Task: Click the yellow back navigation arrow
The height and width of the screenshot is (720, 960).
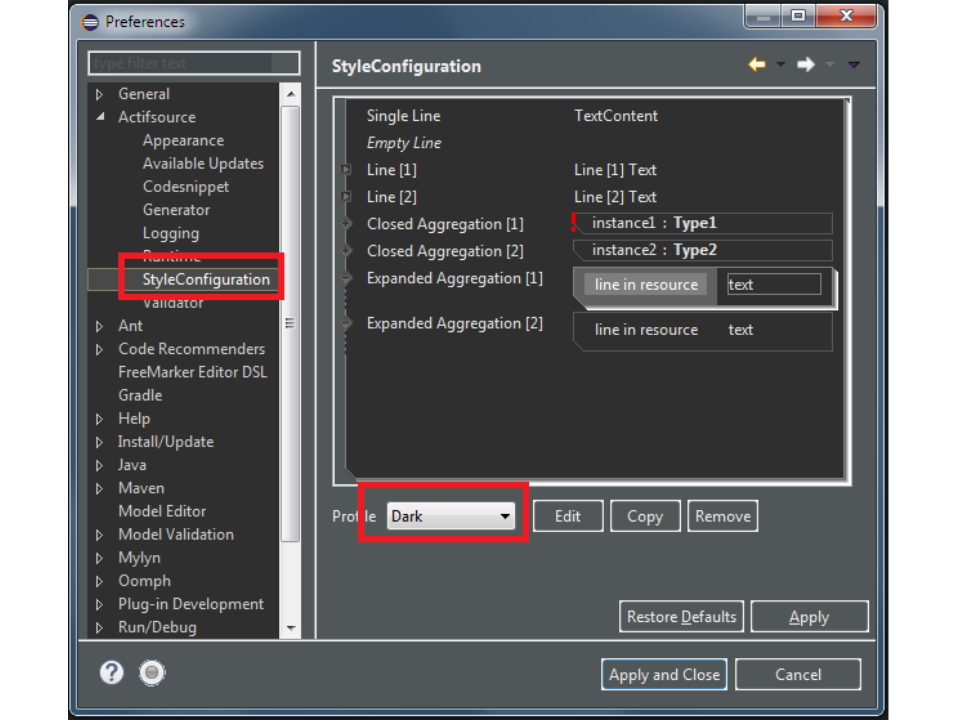Action: click(x=757, y=65)
